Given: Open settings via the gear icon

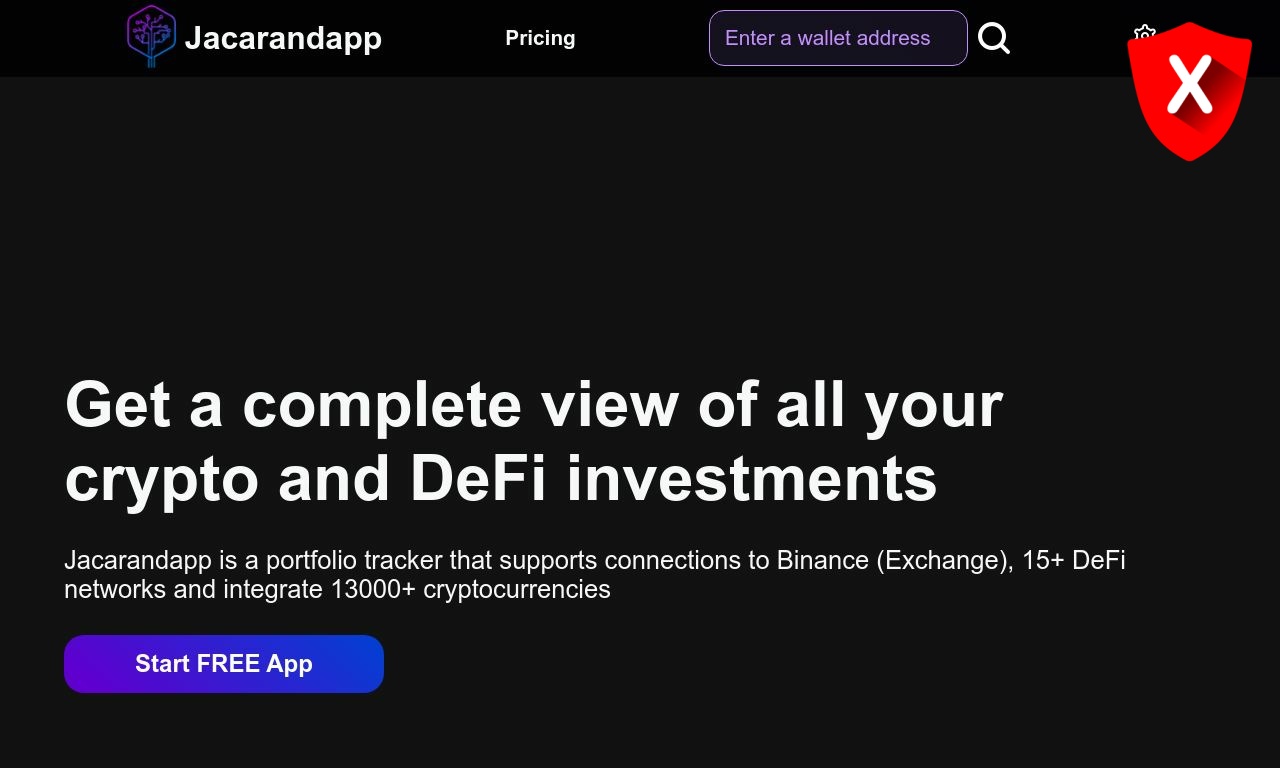Looking at the screenshot, I should pos(1144,33).
